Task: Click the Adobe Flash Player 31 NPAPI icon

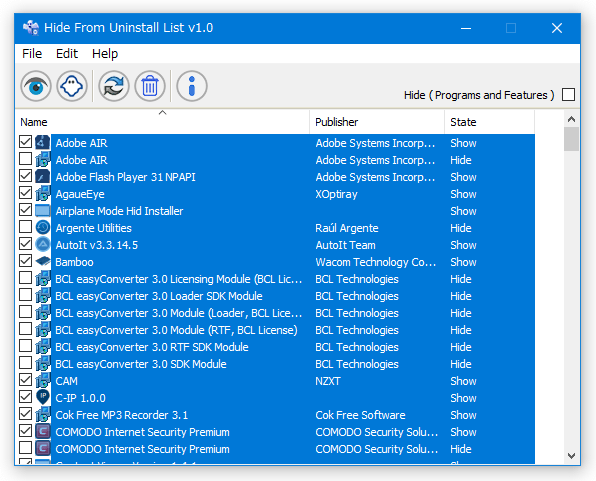Action: [43, 176]
